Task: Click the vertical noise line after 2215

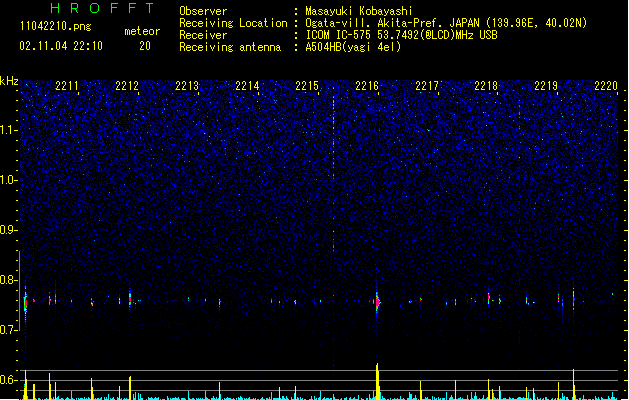Action: [x=333, y=173]
